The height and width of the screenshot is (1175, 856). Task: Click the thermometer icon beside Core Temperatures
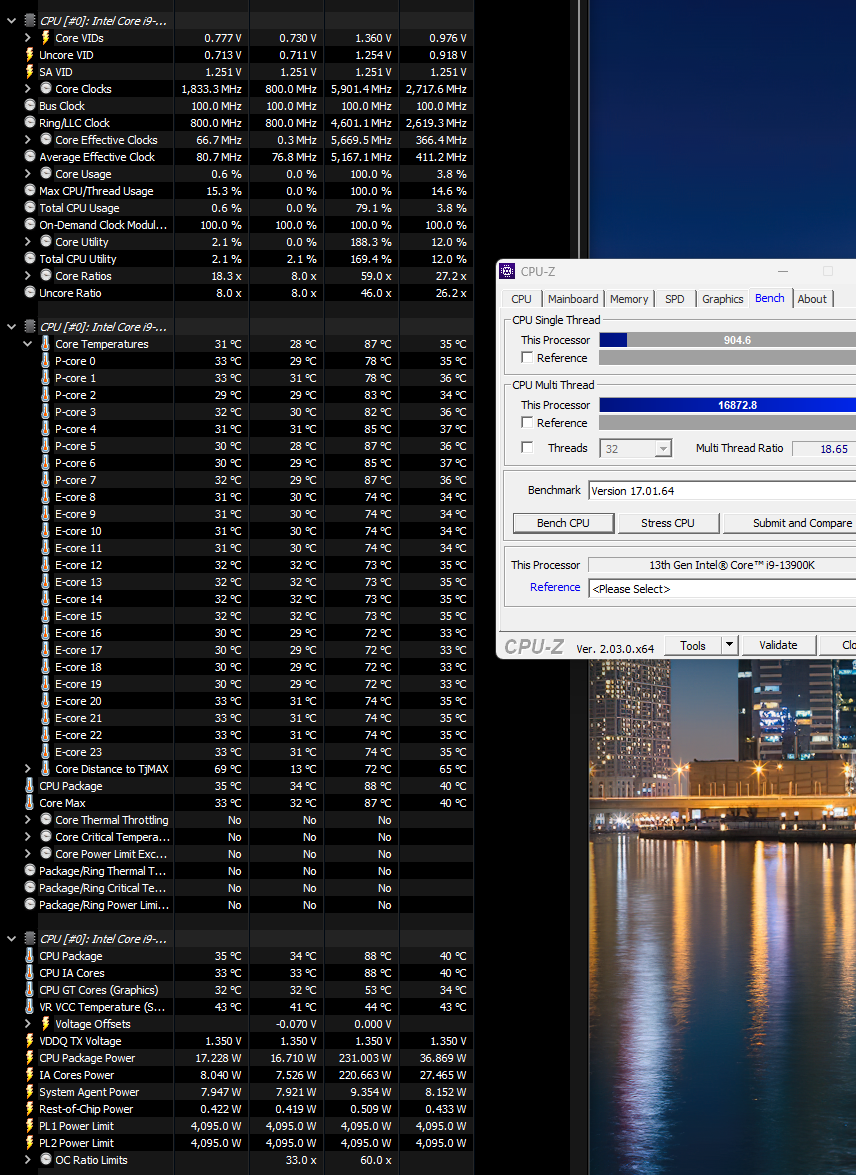[x=46, y=343]
